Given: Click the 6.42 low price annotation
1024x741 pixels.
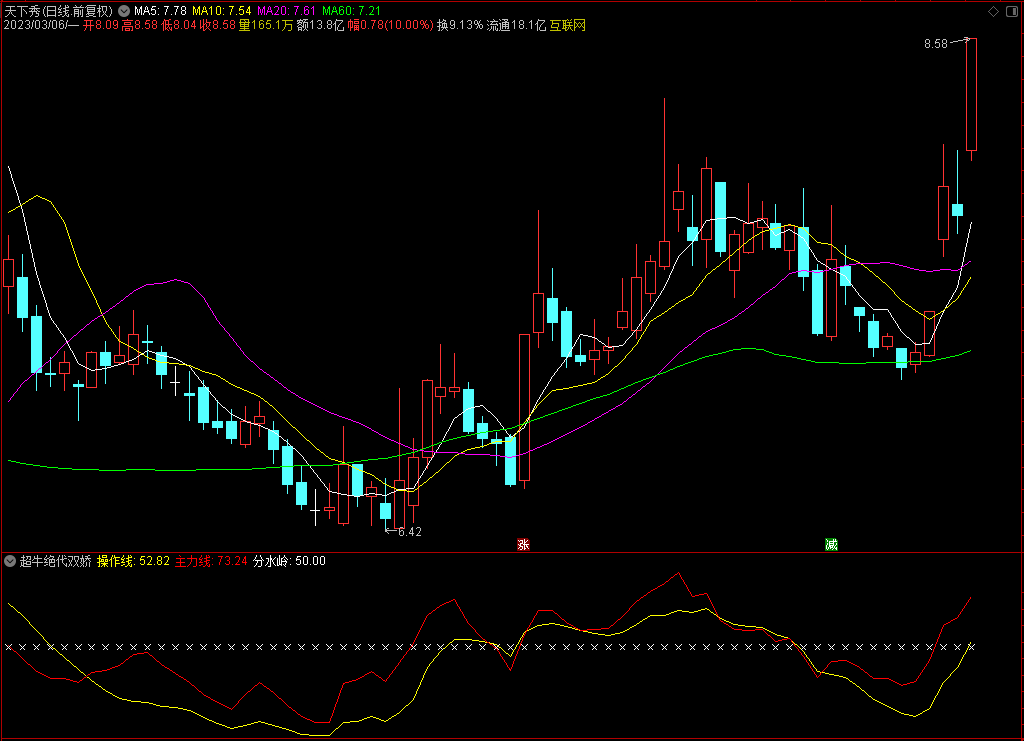Looking at the screenshot, I should click(x=409, y=531).
